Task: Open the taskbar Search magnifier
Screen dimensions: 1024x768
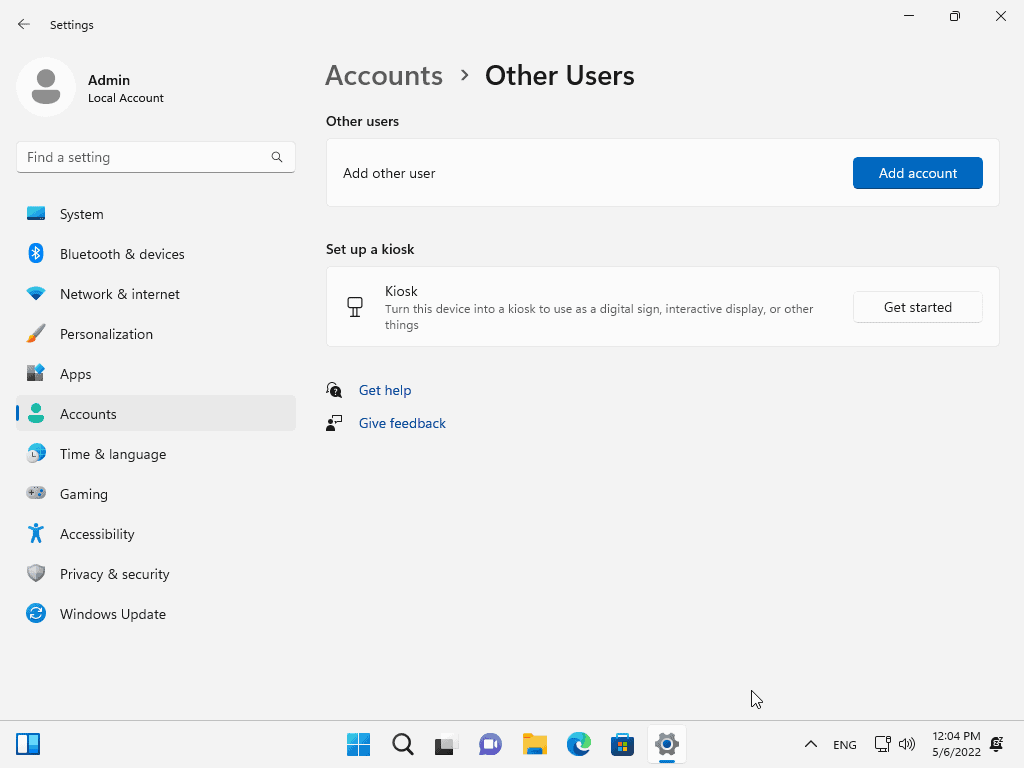Action: pos(402,744)
